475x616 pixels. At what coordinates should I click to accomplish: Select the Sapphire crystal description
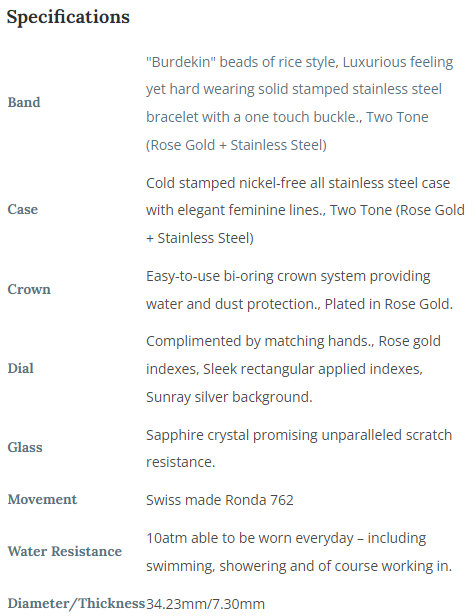[x=299, y=449]
